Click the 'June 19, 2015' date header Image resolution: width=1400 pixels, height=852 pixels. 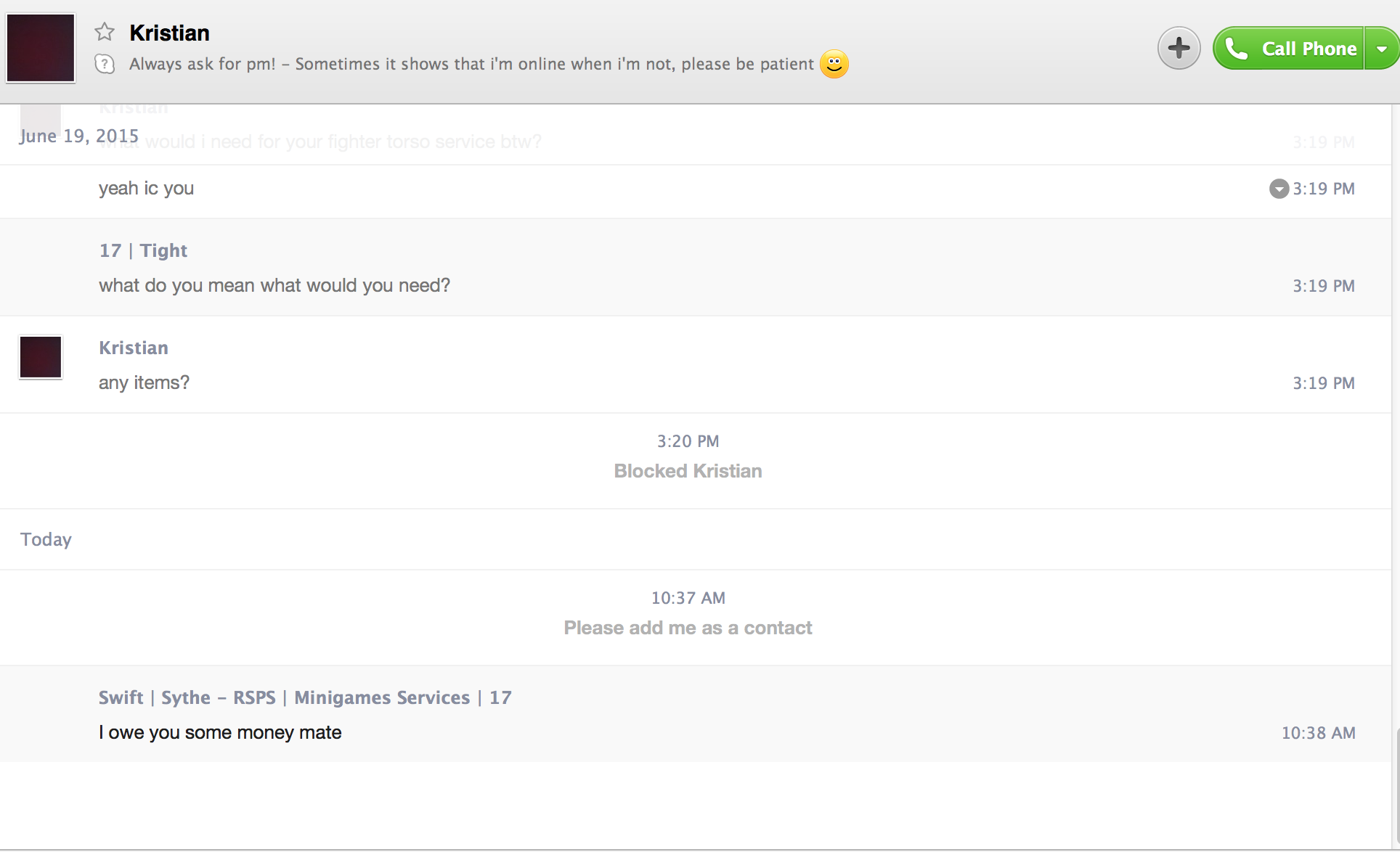(78, 136)
